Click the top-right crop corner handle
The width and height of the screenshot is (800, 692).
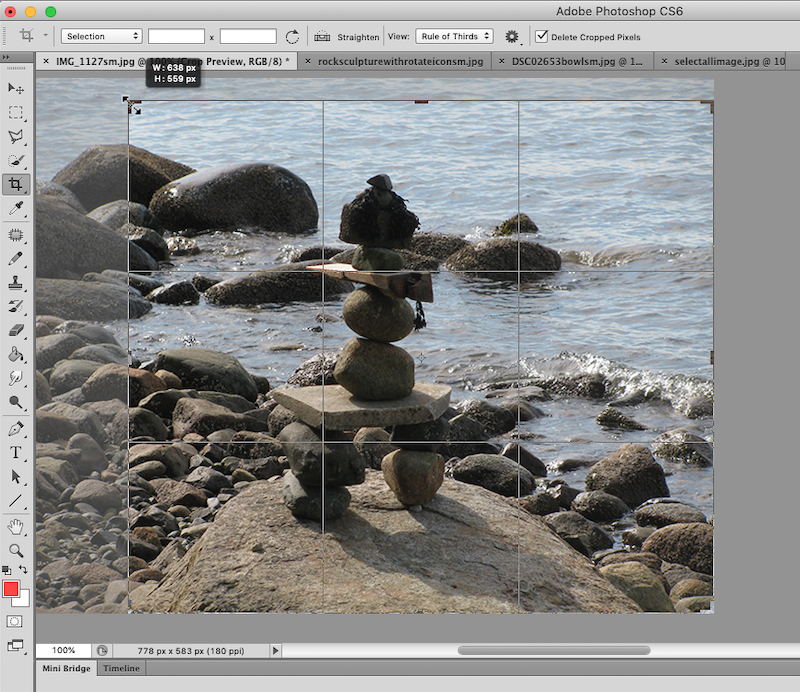tap(709, 105)
